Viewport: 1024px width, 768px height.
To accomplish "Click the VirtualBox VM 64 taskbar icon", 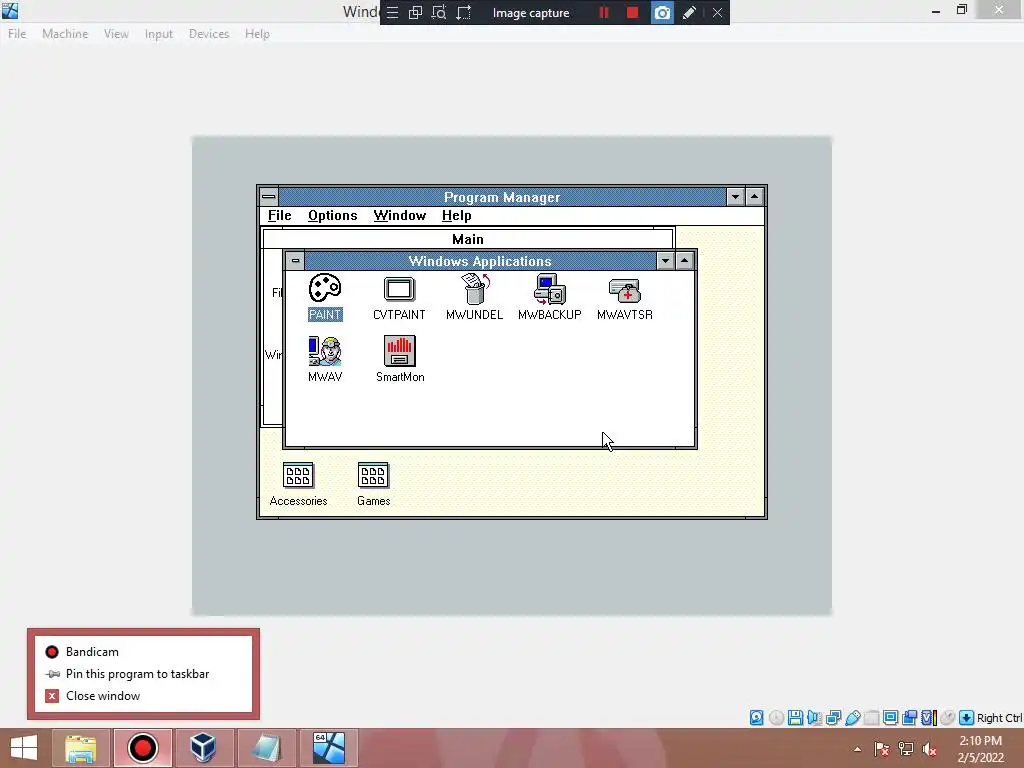I will click(328, 748).
